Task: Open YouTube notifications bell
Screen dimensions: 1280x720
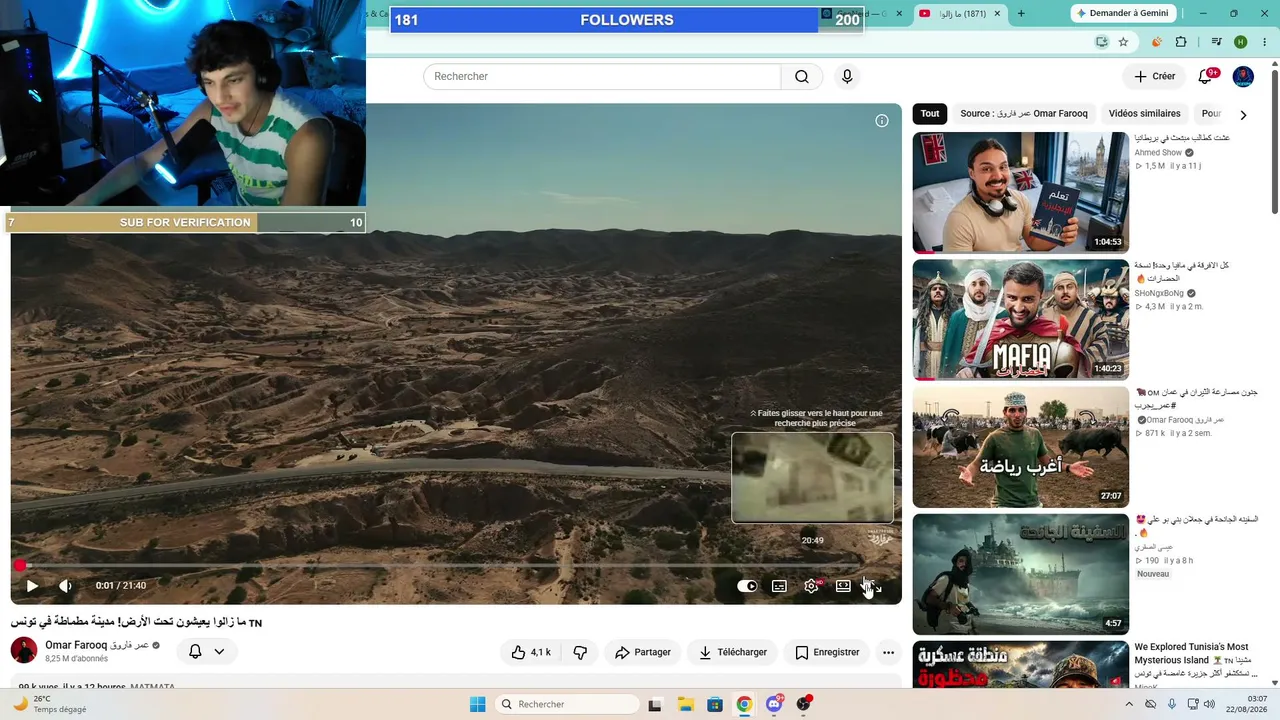Action: pos(1206,77)
